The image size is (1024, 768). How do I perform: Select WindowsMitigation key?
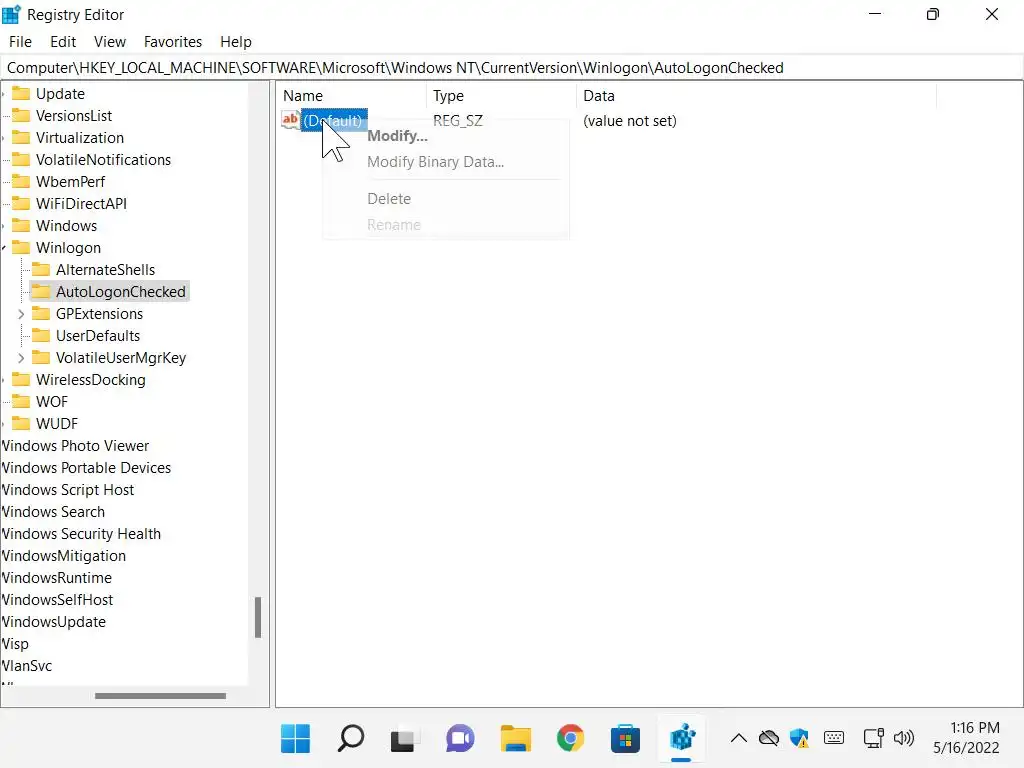coord(64,556)
